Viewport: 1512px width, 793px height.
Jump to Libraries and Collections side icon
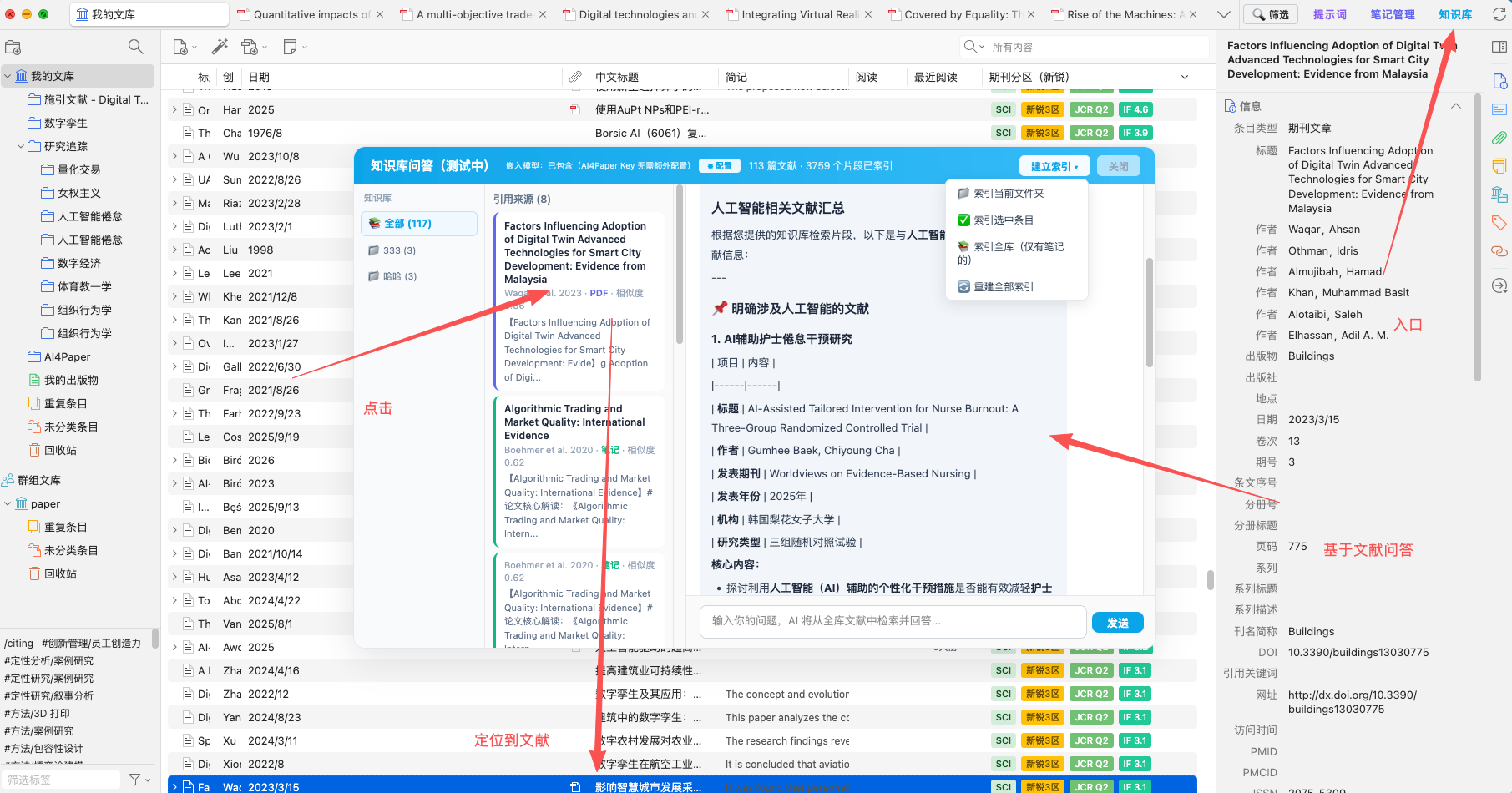[x=1499, y=194]
